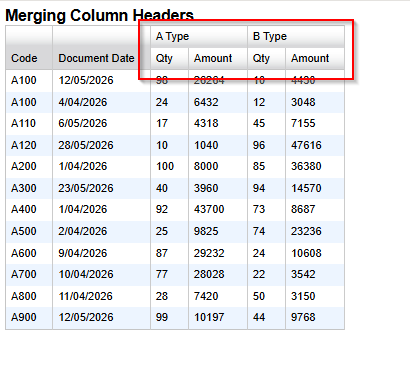The height and width of the screenshot is (370, 410).
Task: Select code cell A700
Action: coord(29,274)
